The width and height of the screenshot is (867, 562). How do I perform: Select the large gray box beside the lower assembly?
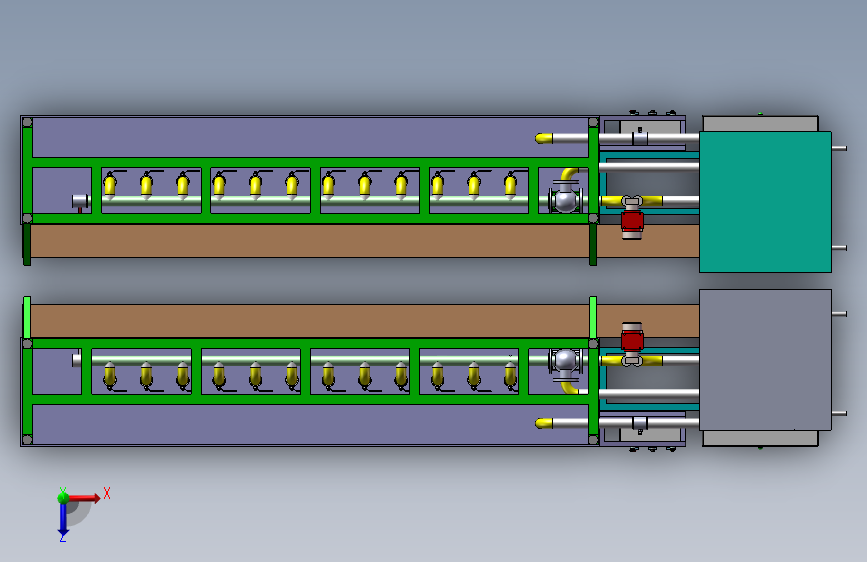coord(765,360)
